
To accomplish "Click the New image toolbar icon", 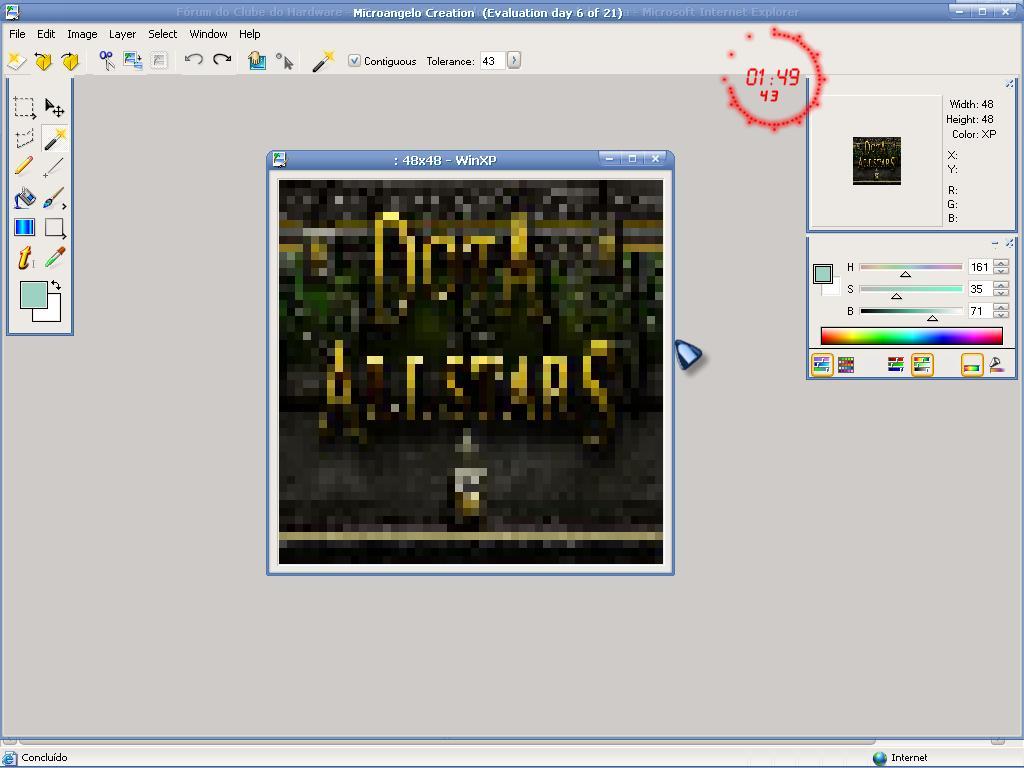I will (16, 61).
